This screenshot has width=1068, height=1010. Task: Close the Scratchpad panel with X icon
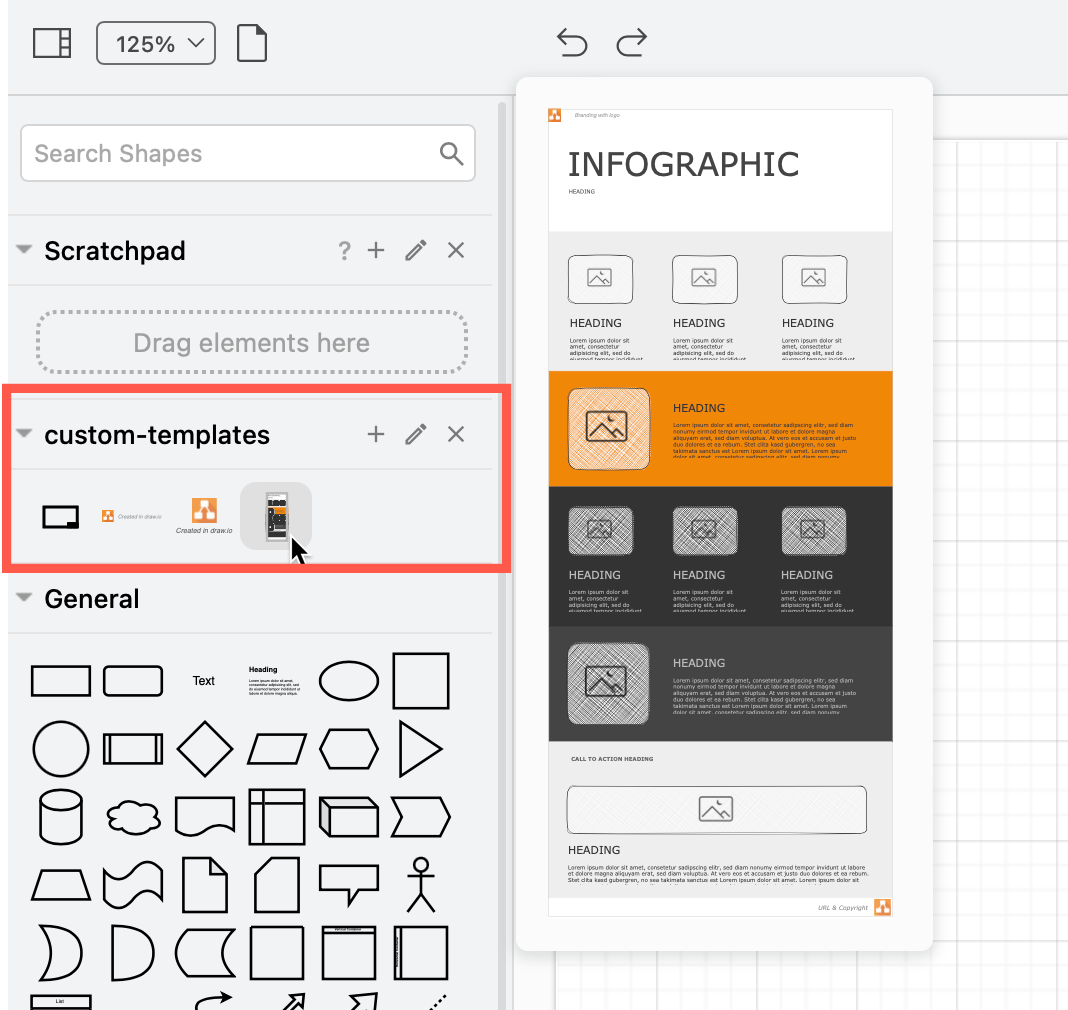click(x=455, y=250)
